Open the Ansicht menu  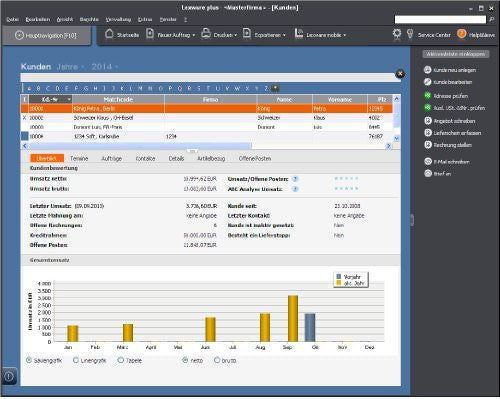point(65,20)
